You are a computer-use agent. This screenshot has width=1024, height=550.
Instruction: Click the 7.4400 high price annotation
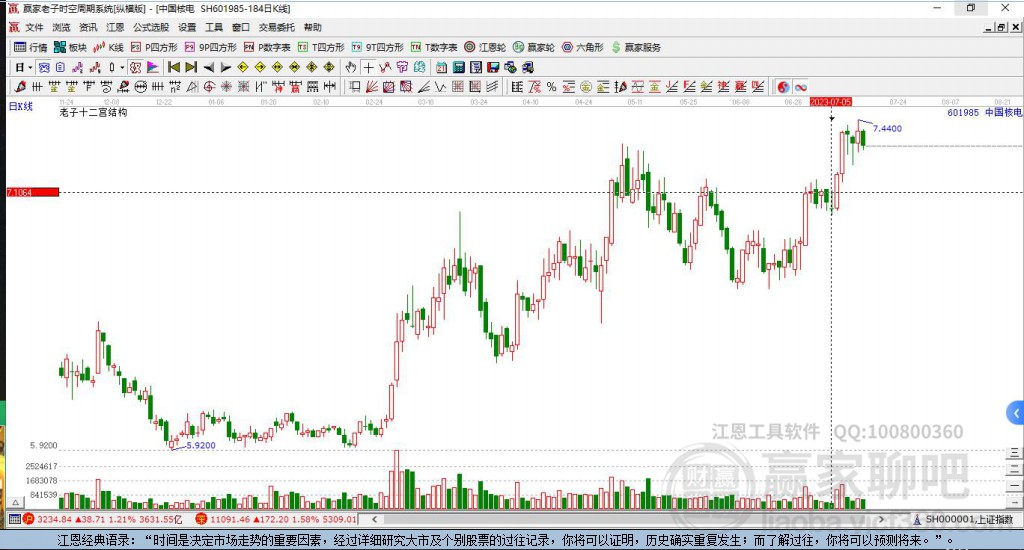tap(887, 129)
